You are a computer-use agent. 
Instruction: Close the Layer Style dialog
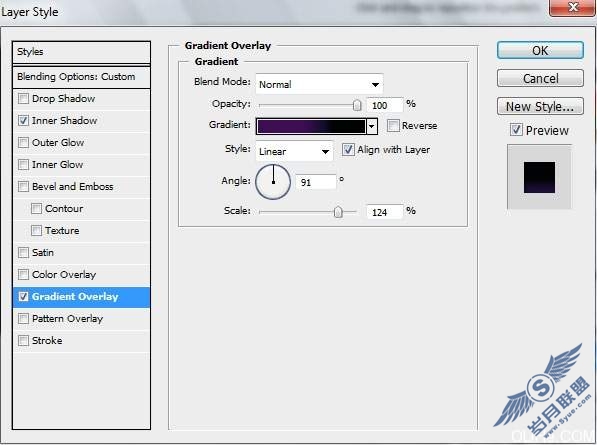coord(573,7)
